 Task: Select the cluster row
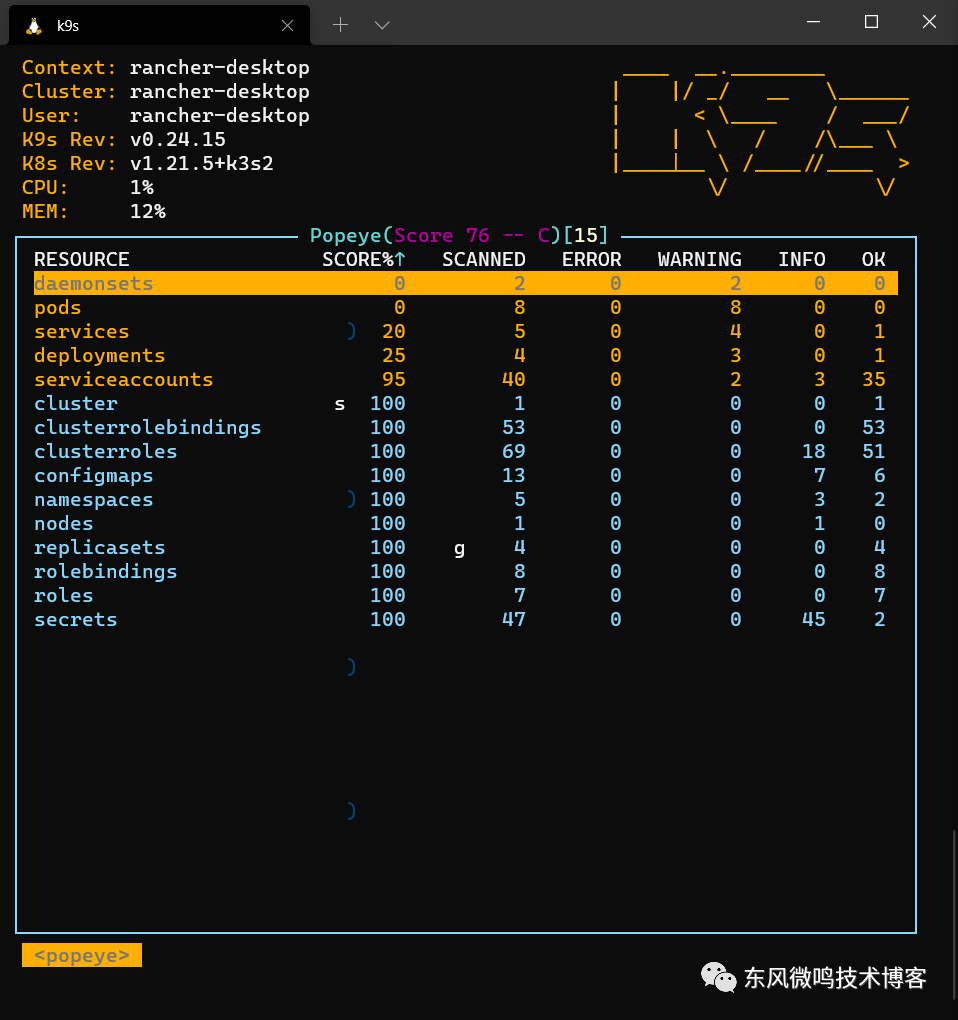466,404
